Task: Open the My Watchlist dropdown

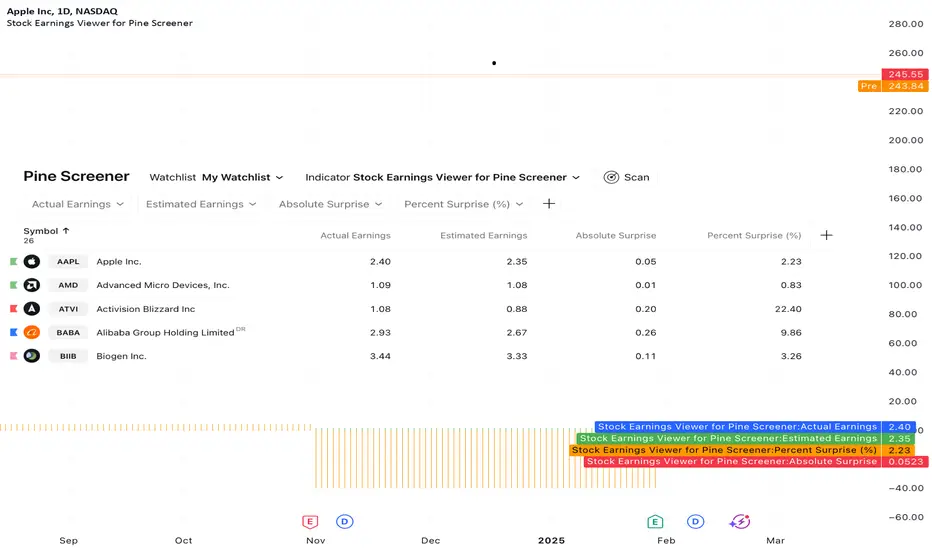Action: pyautogui.click(x=242, y=177)
